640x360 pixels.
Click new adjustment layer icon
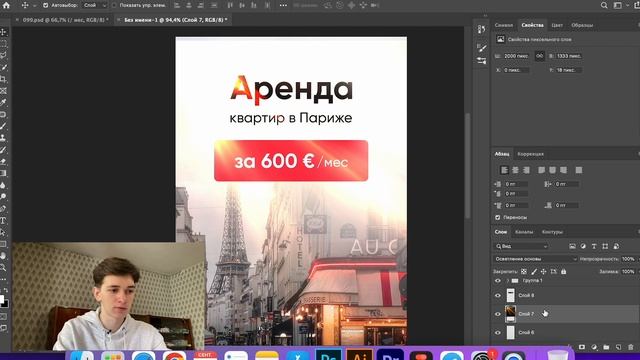click(594, 347)
